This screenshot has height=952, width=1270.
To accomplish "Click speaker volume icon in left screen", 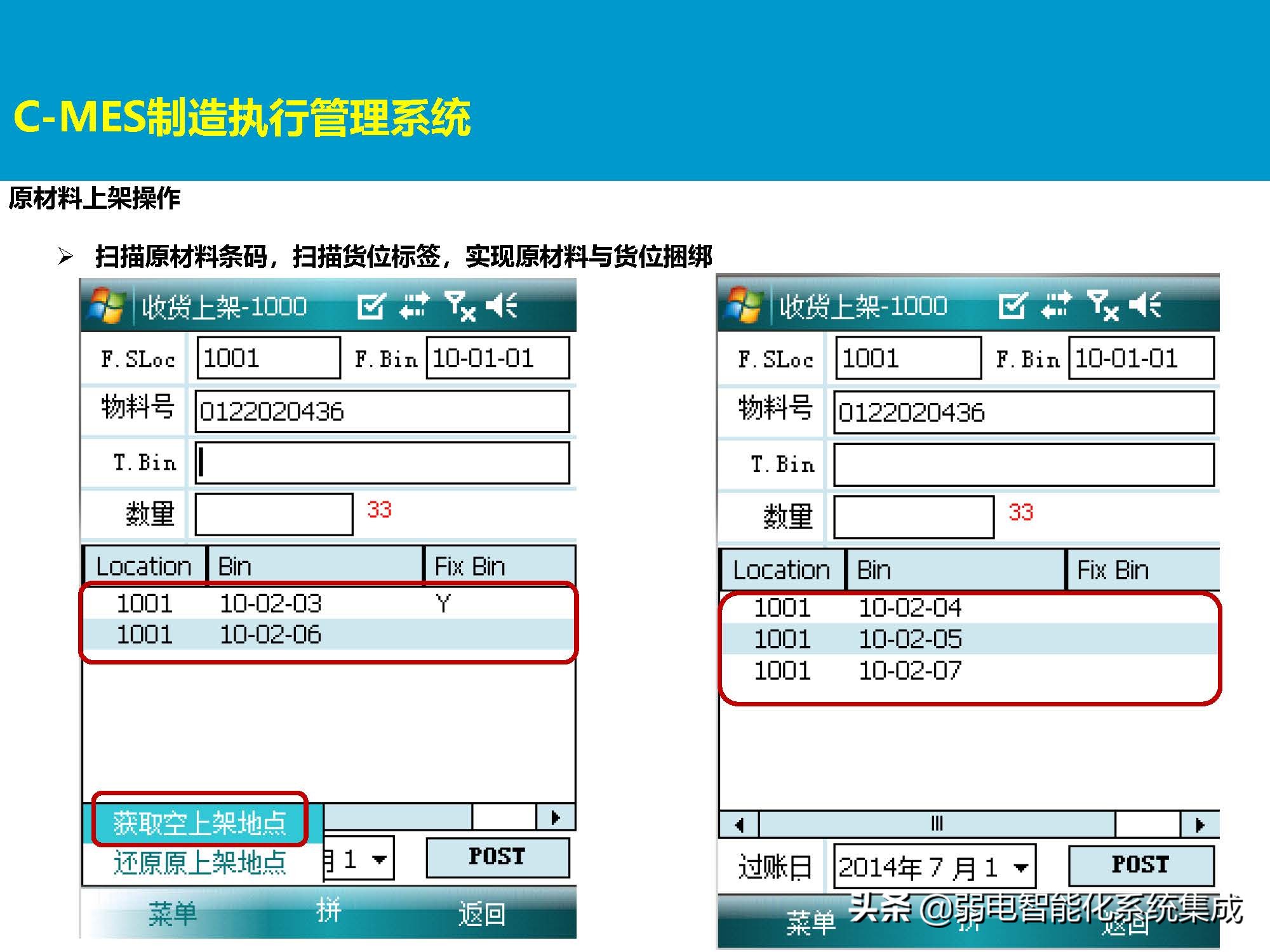I will click(x=502, y=305).
